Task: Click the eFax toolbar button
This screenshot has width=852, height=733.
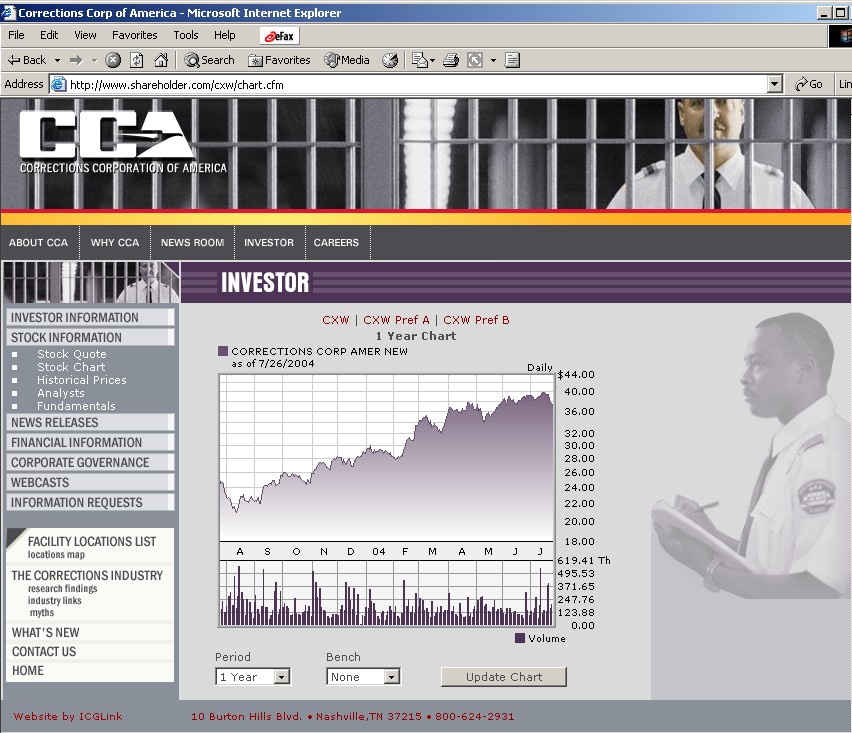Action: click(x=280, y=36)
